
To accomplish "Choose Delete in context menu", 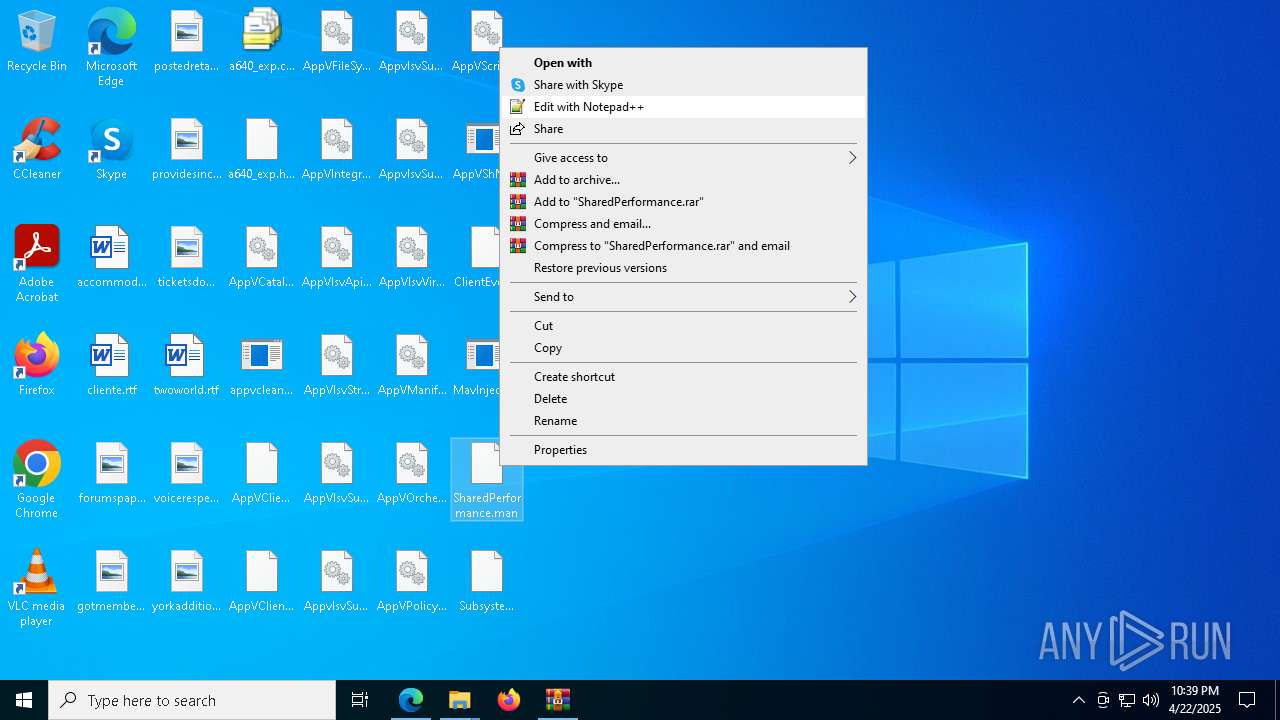I will [683, 399].
